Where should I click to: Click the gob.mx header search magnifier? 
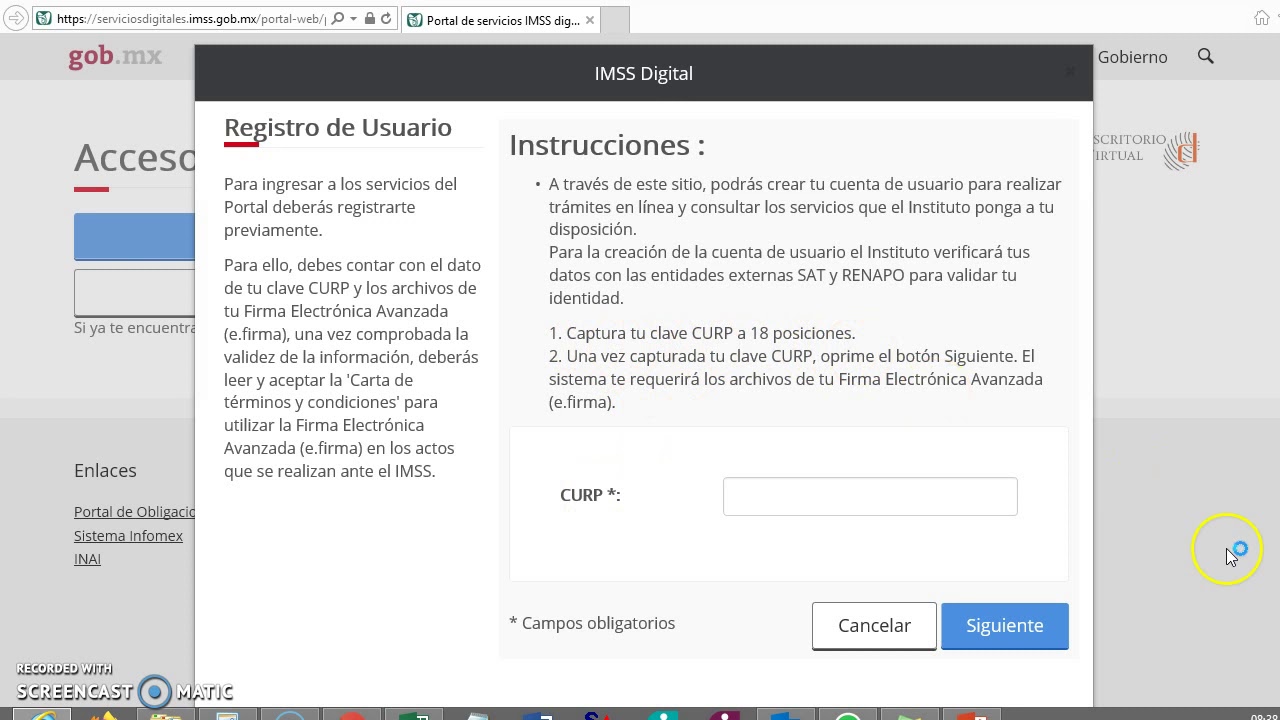(1206, 57)
